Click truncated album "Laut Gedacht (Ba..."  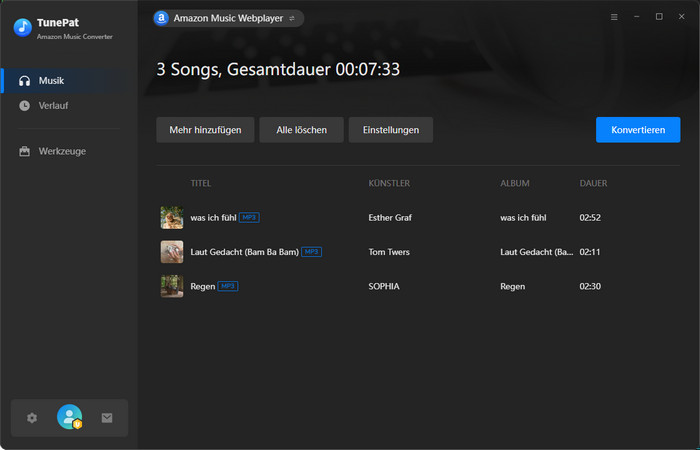pyautogui.click(x=537, y=252)
